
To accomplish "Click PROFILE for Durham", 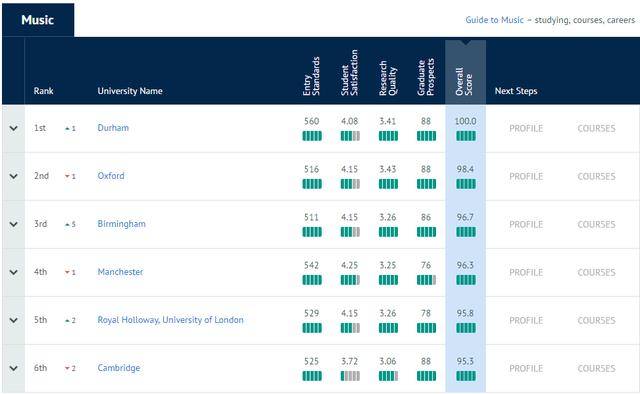I will [x=526, y=129].
